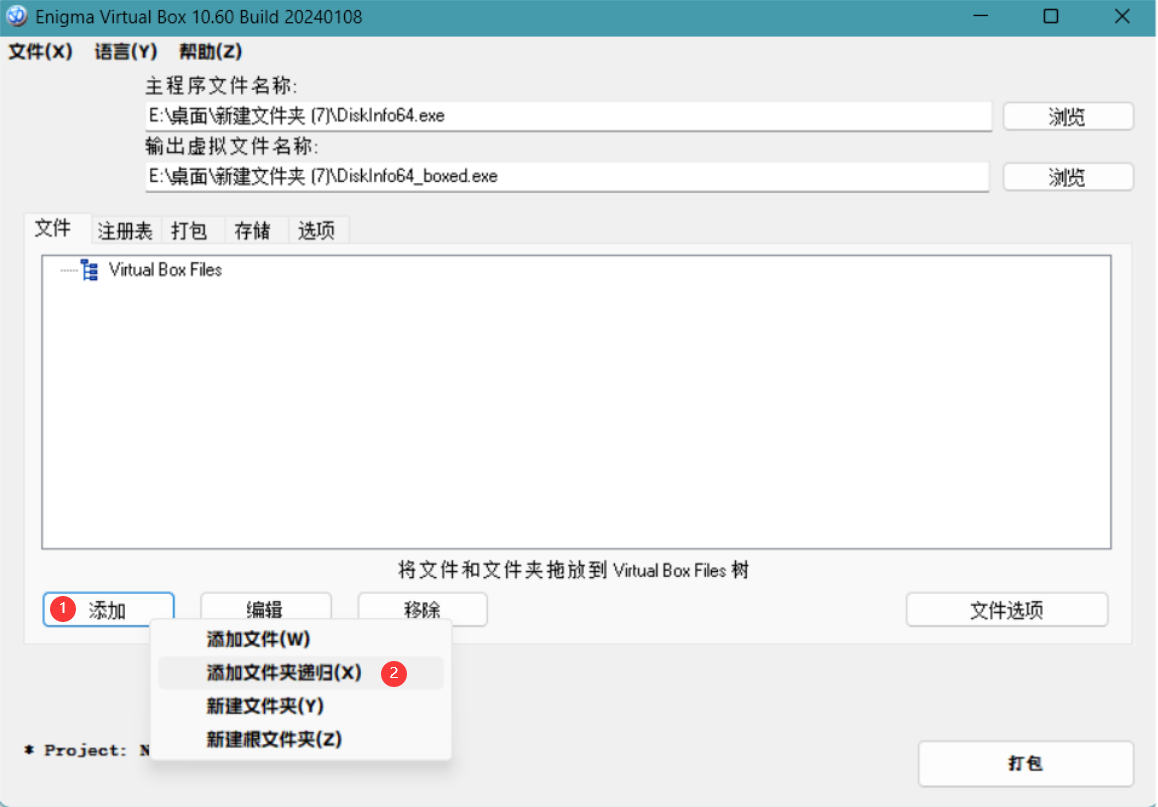1158x807 pixels.
Task: Open the 文件(X) menu
Action: (41, 52)
